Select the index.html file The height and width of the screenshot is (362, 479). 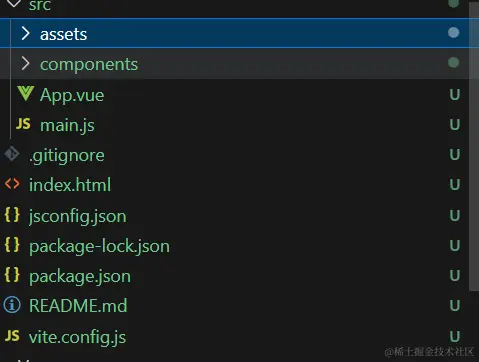pyautogui.click(x=70, y=185)
